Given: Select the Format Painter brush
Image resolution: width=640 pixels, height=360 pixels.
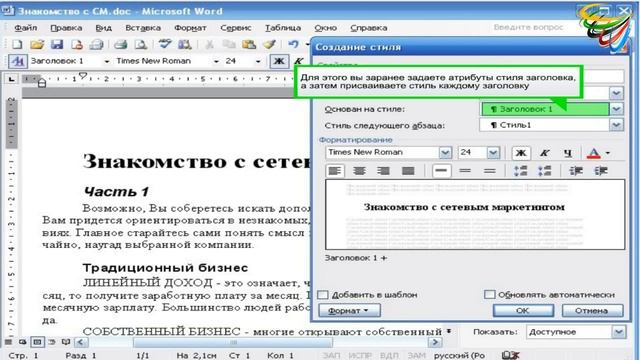Looking at the screenshot, I should click(269, 44).
